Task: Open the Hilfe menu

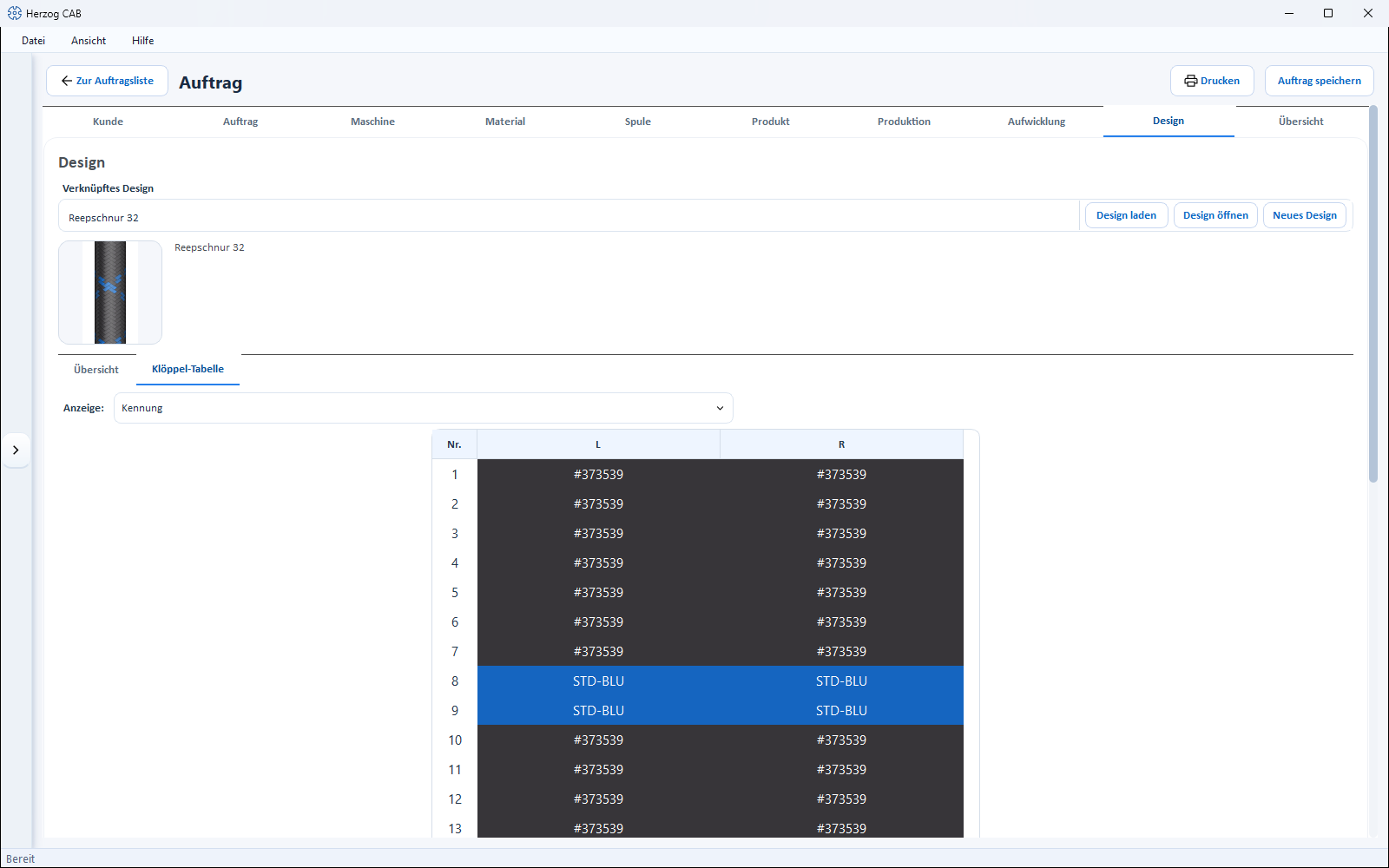Action: point(143,41)
